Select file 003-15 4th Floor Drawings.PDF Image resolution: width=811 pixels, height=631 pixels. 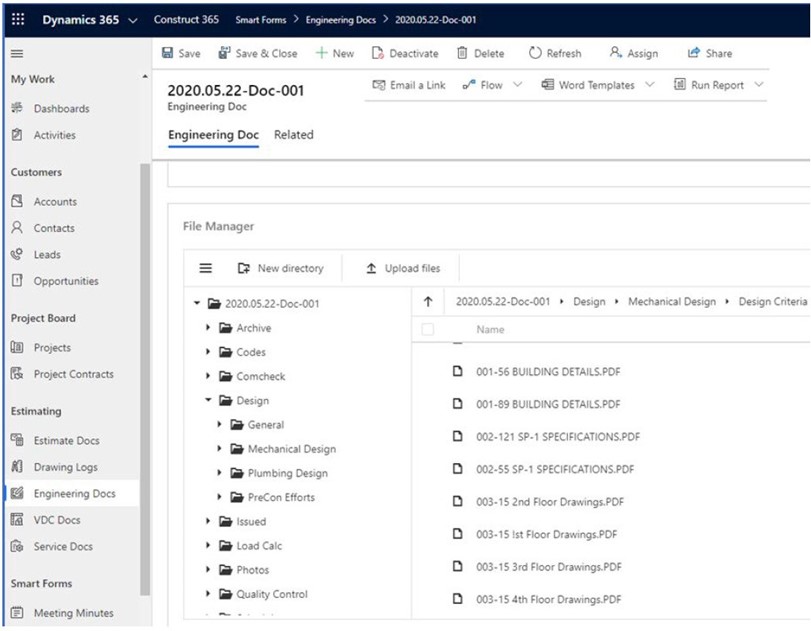(x=549, y=599)
